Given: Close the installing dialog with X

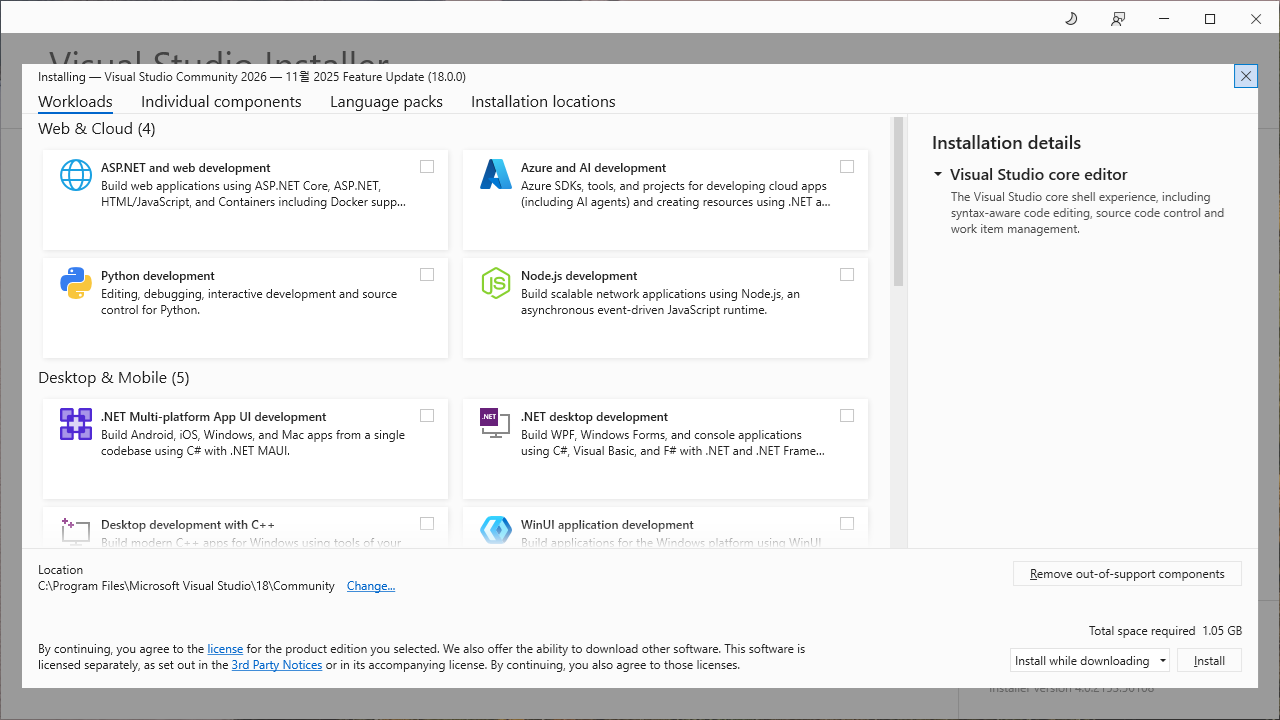Looking at the screenshot, I should tap(1245, 76).
